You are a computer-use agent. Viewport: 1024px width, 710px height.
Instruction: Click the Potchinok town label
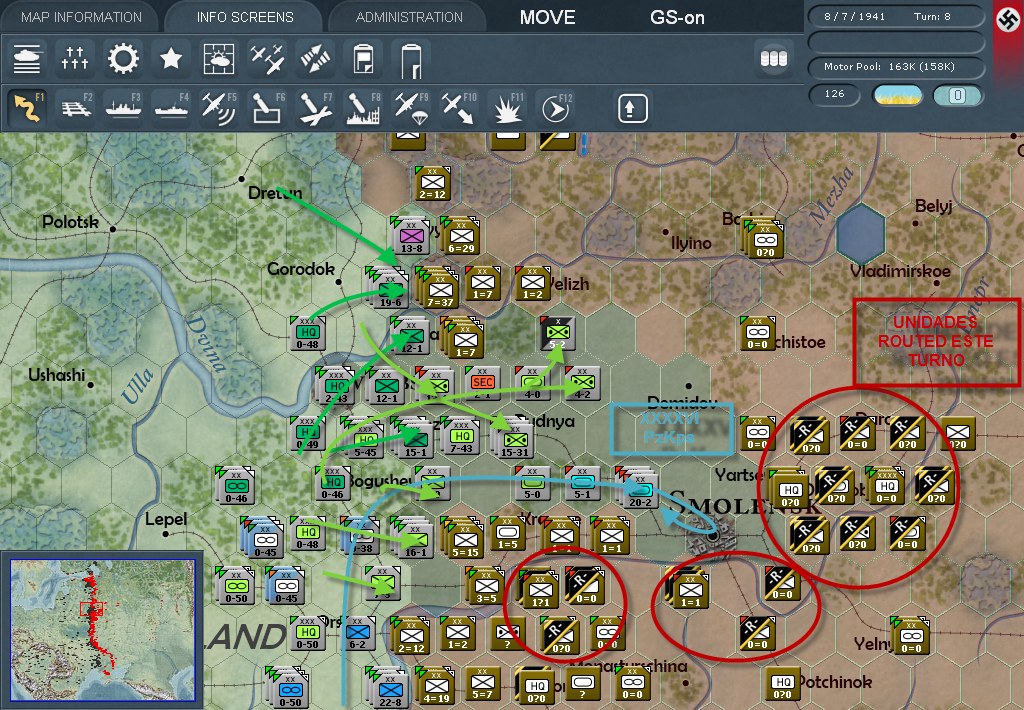pos(835,683)
